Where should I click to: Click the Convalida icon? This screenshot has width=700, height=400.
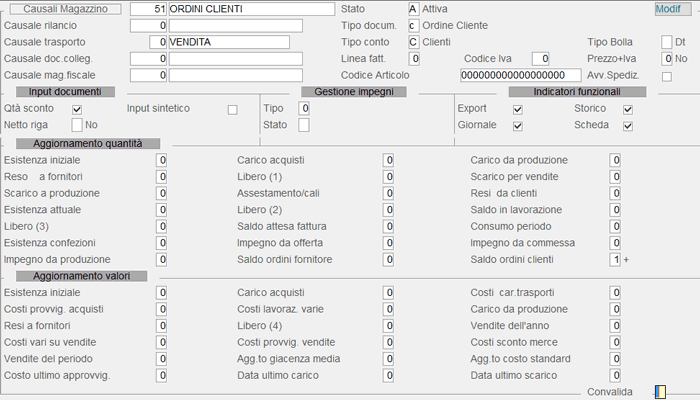click(x=659, y=391)
